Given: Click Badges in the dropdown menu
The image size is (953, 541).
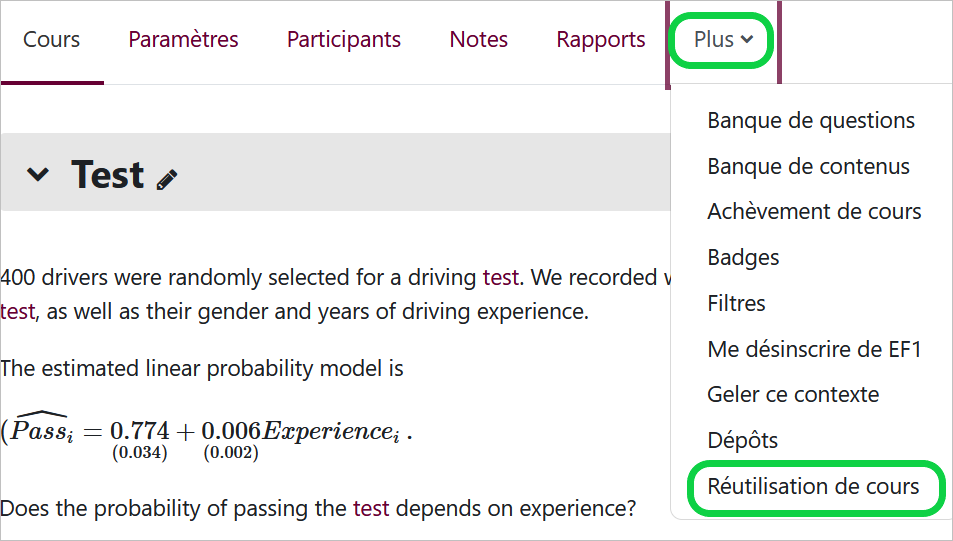Looking at the screenshot, I should (743, 257).
